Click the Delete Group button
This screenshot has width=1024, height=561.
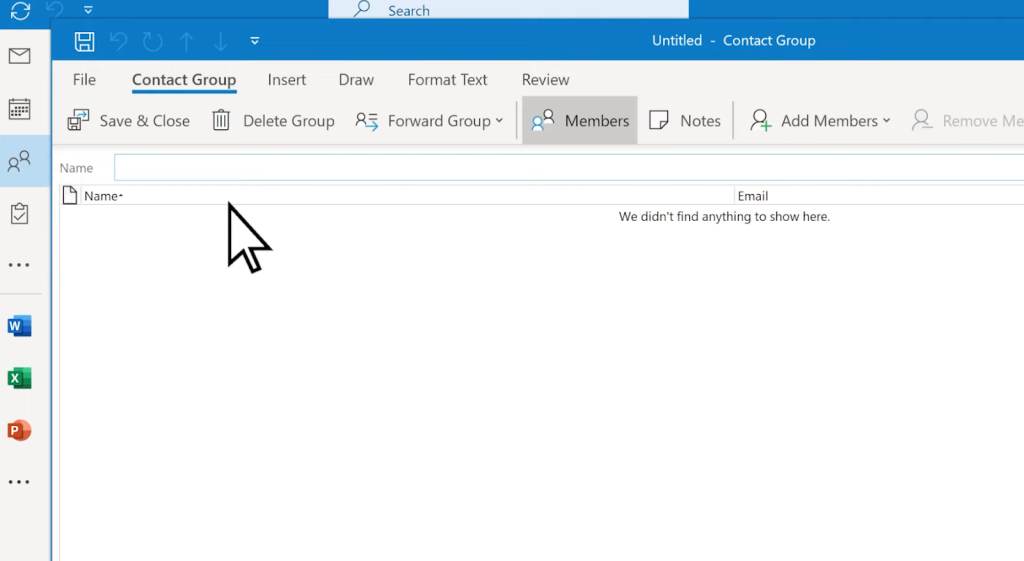point(273,121)
